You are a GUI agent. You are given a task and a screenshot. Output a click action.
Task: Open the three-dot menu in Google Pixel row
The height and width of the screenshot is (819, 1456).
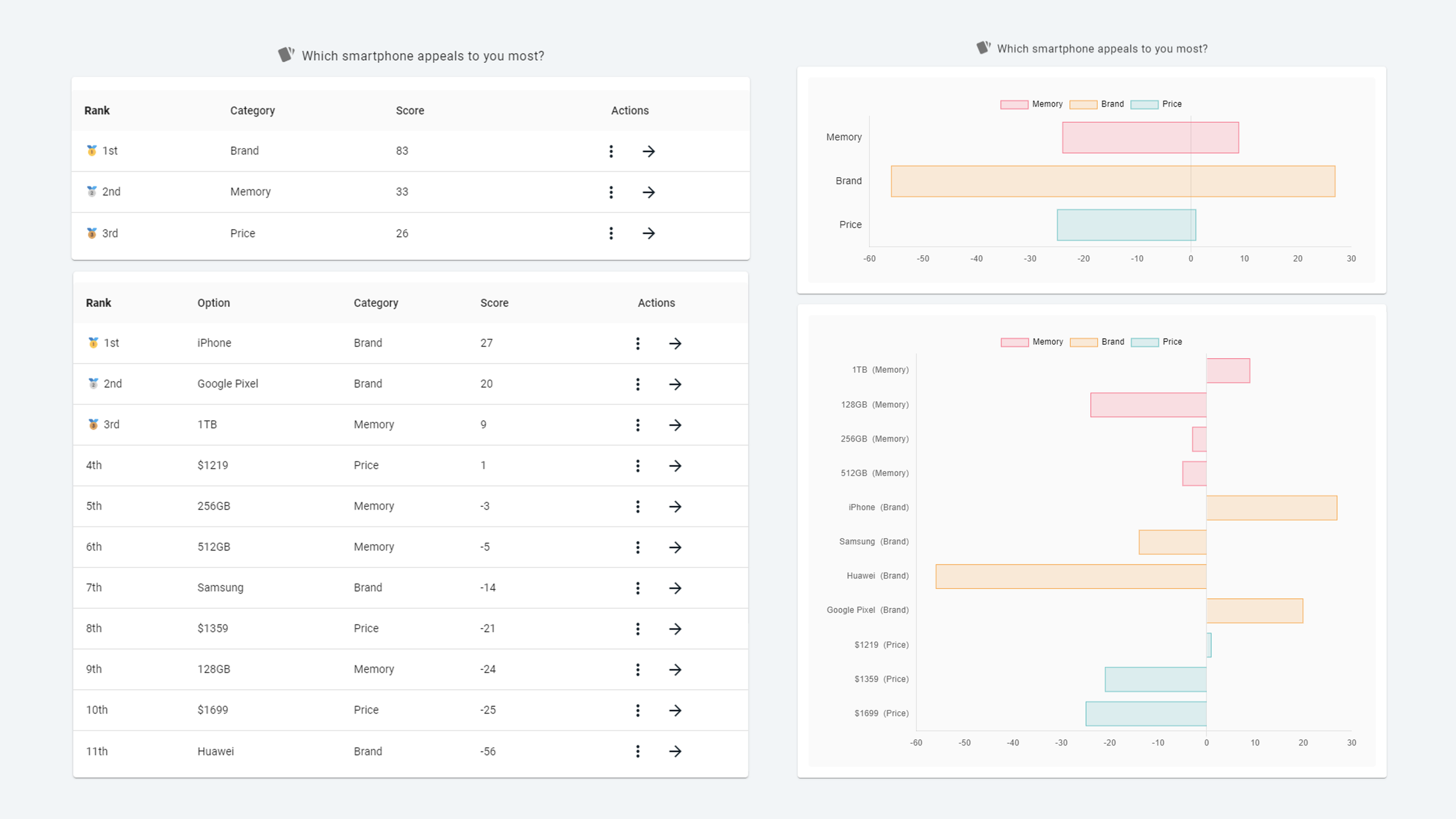point(638,384)
